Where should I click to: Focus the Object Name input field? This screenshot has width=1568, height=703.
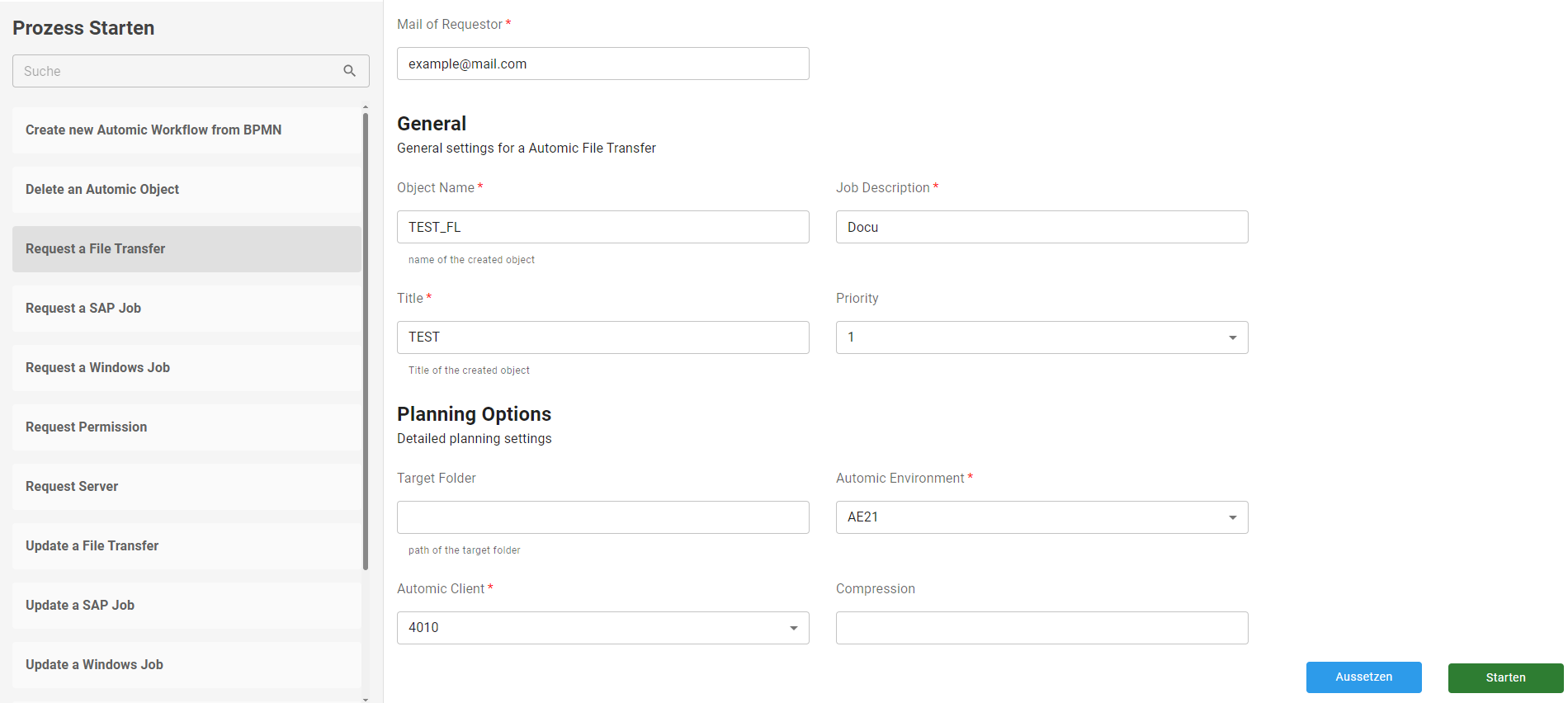pos(602,227)
